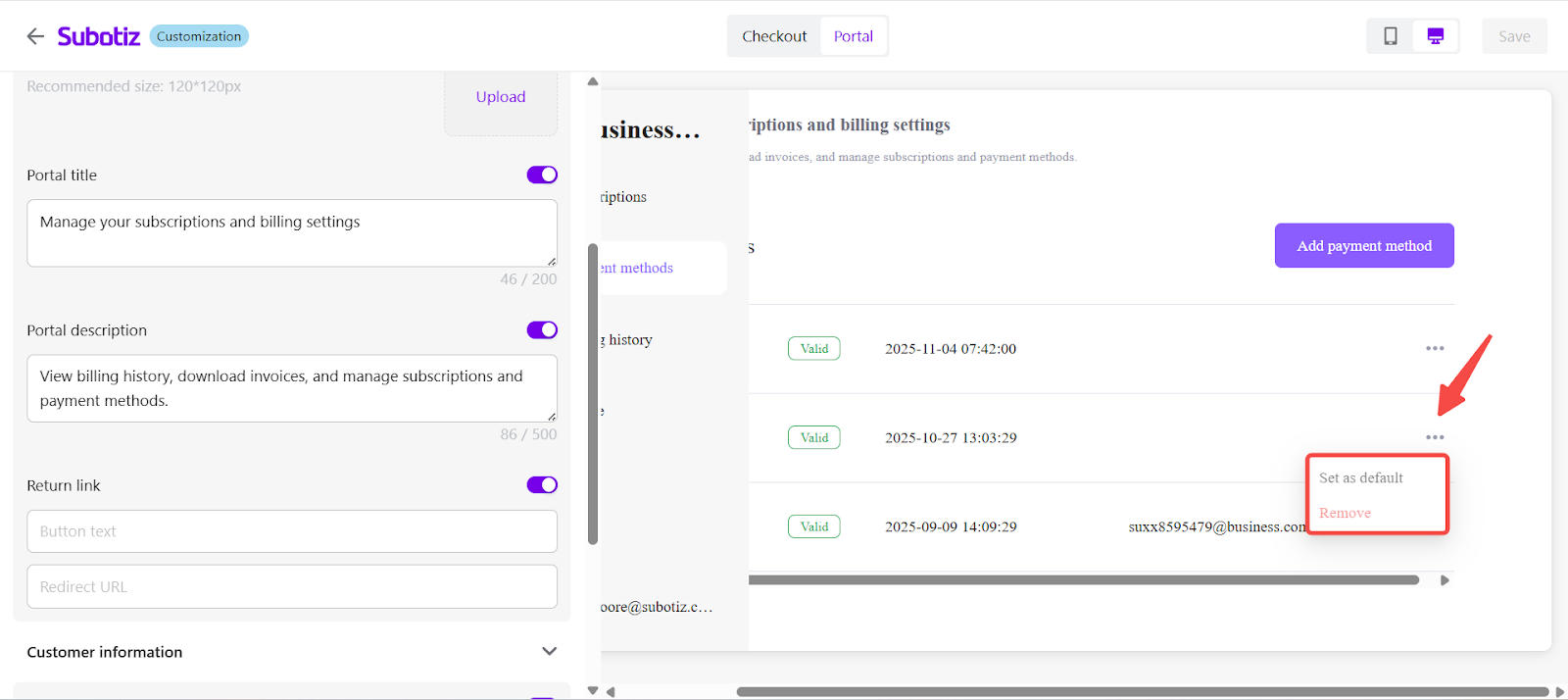This screenshot has height=700, width=1568.
Task: Toggle the Return link switch
Action: 542,485
